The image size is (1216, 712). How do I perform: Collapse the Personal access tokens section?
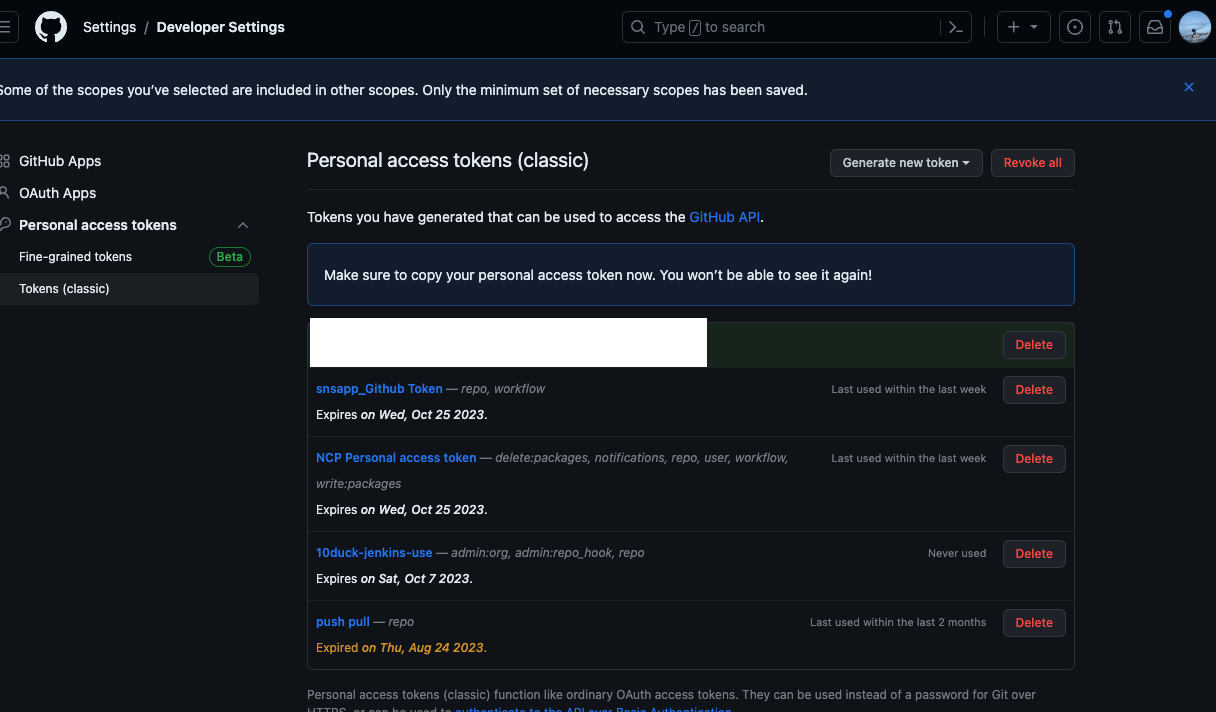click(243, 225)
